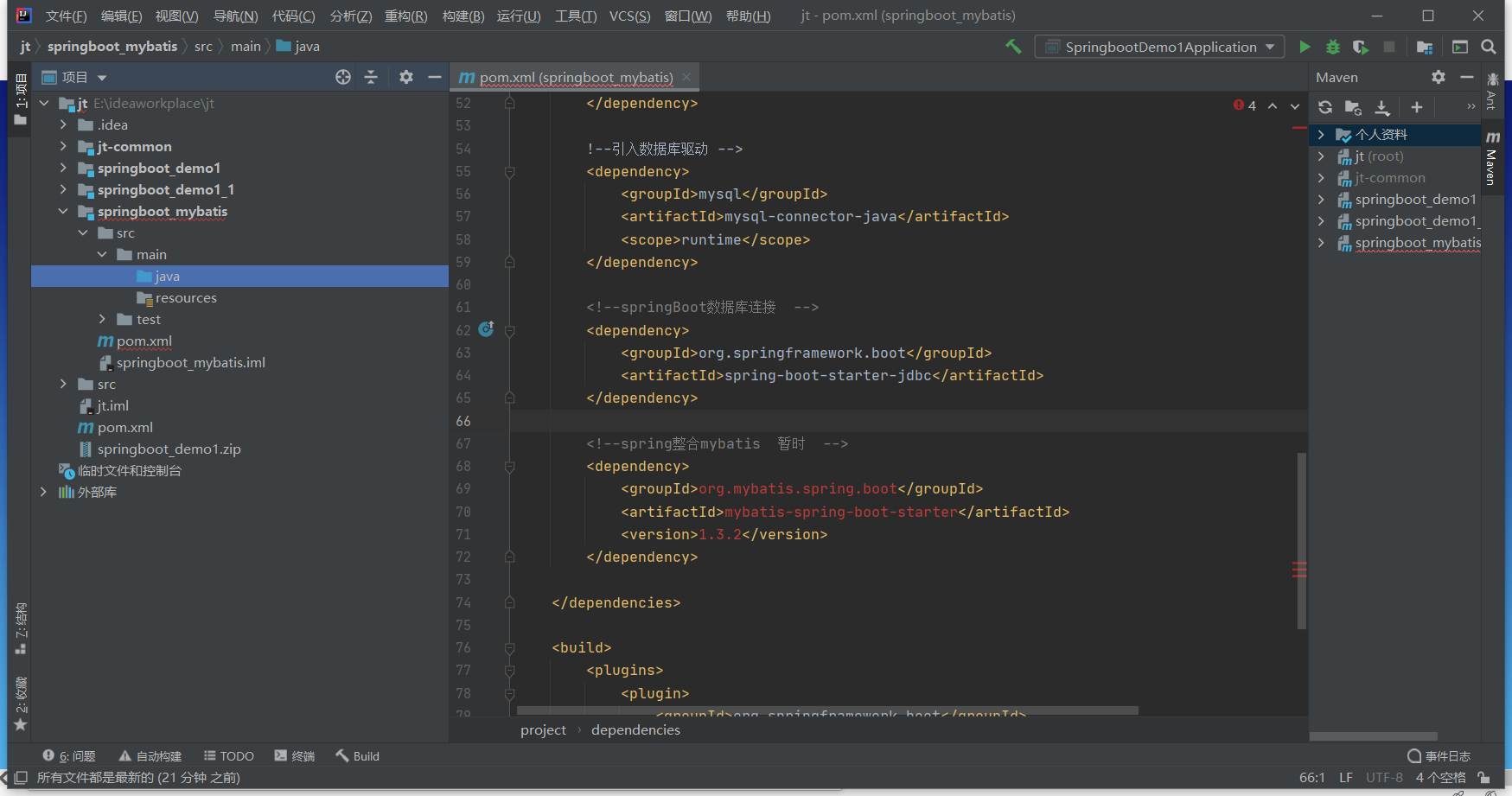1512x796 pixels.
Task: Toggle read-only lock in status bar
Action: coord(1484,777)
